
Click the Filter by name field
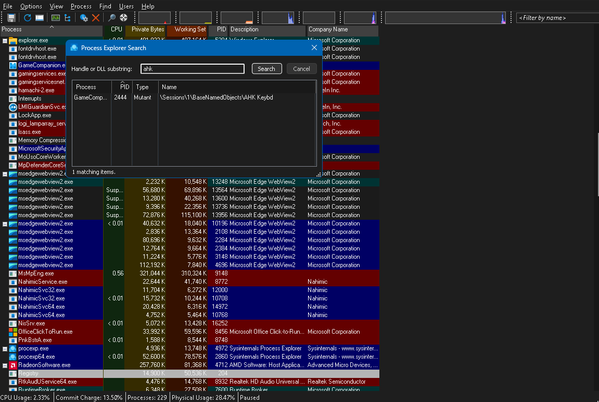point(557,18)
